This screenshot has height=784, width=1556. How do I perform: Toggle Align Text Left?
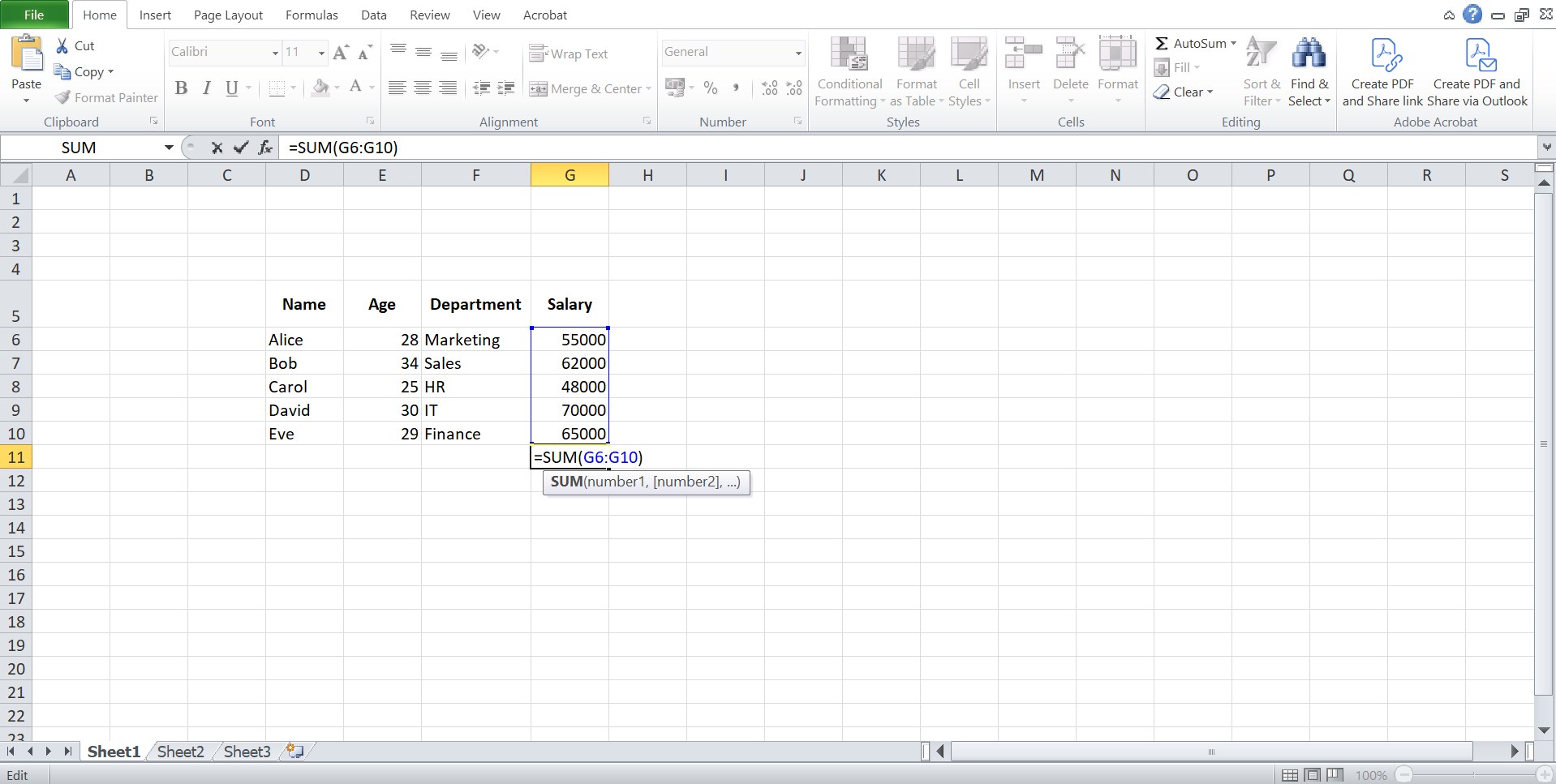click(397, 88)
